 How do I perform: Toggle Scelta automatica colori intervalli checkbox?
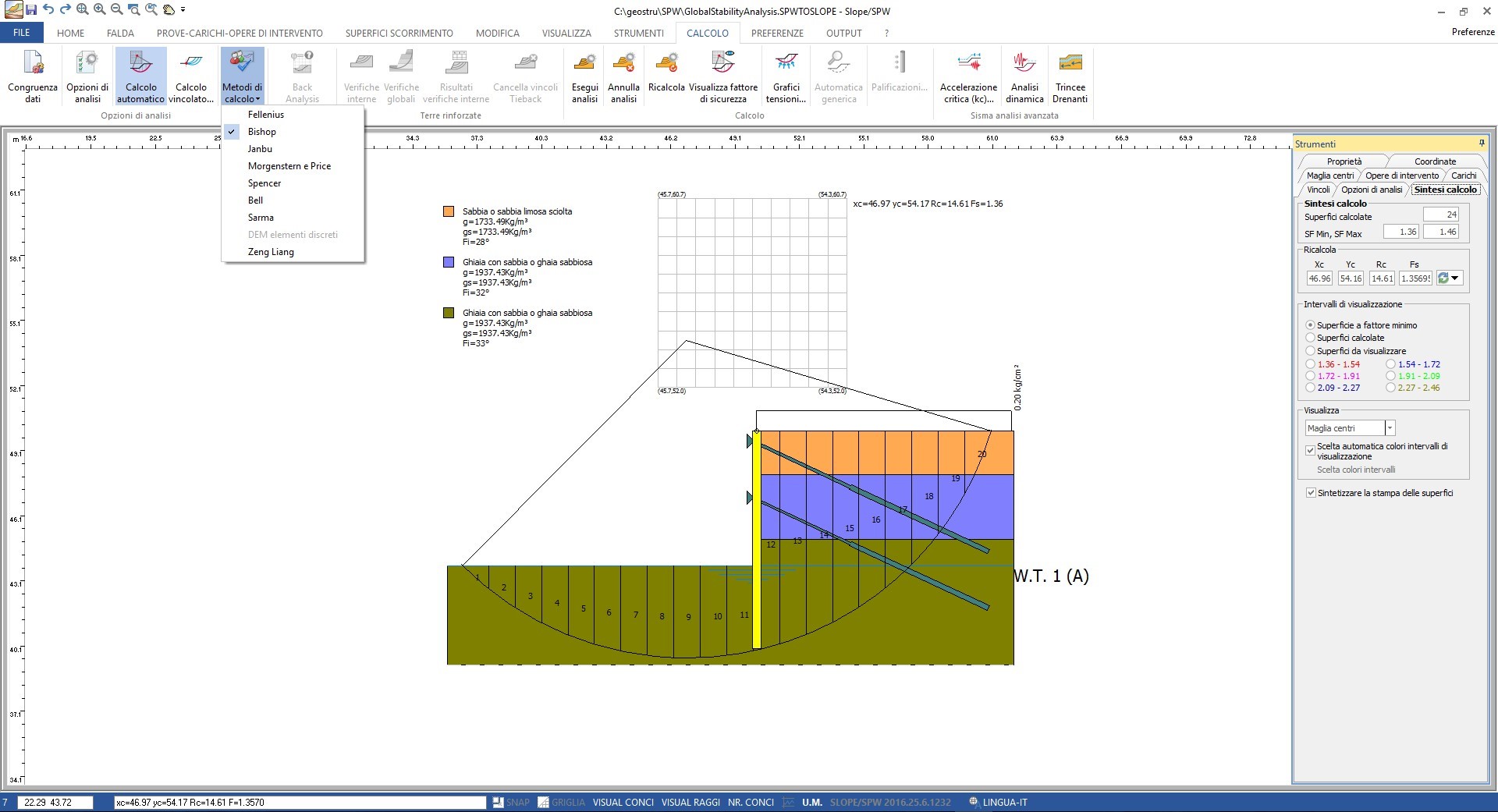pyautogui.click(x=1311, y=450)
